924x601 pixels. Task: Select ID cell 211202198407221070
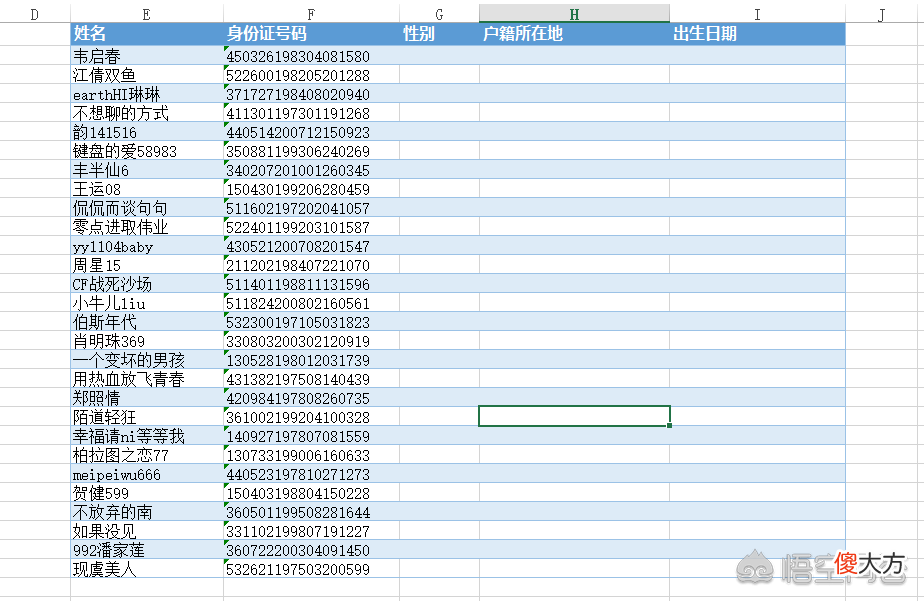[x=311, y=265]
